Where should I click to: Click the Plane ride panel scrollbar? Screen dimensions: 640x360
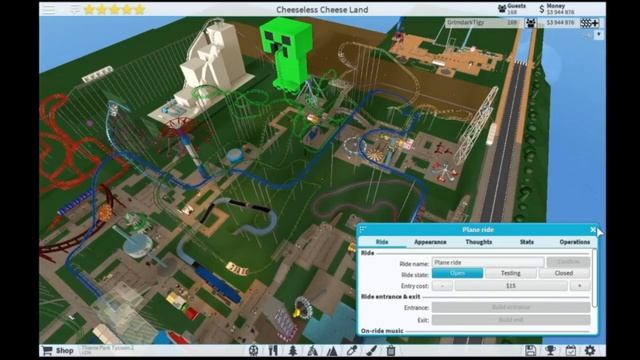pos(595,278)
